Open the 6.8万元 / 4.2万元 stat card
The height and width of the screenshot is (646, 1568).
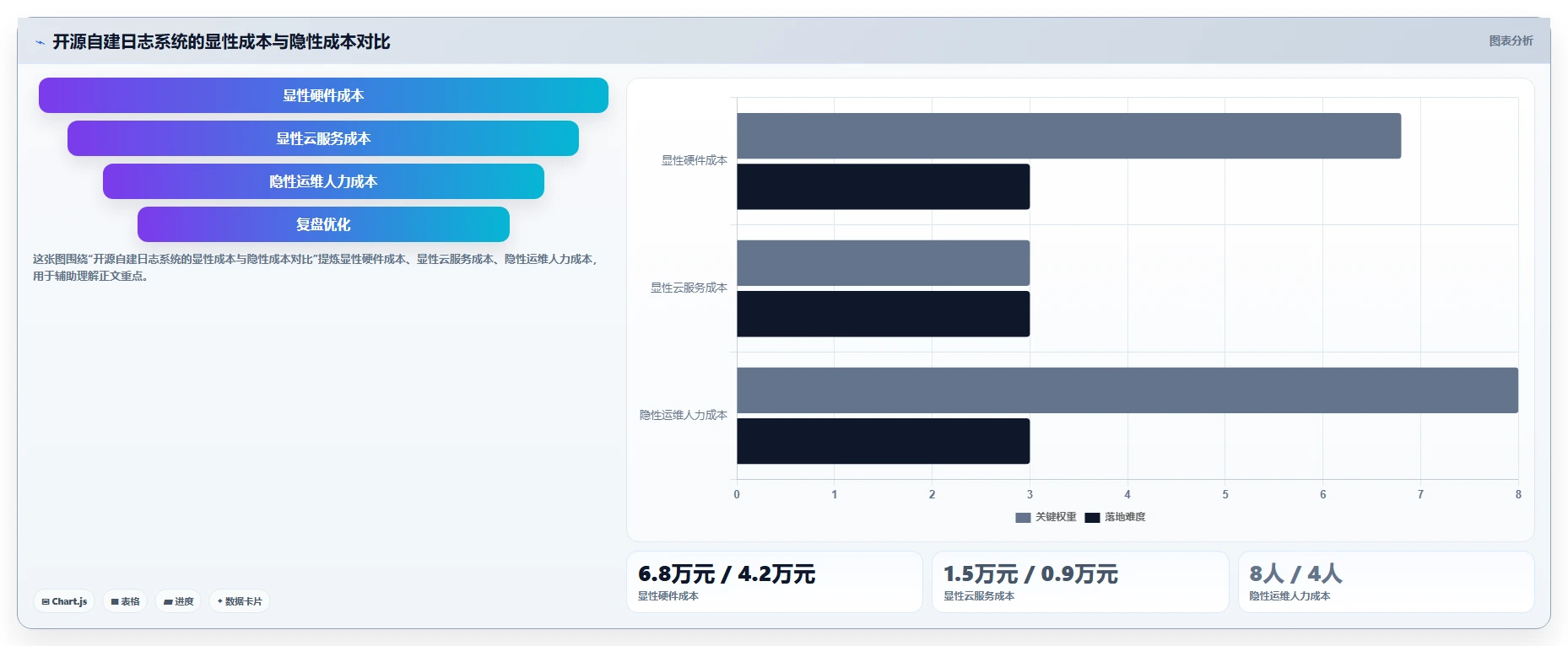[x=774, y=582]
